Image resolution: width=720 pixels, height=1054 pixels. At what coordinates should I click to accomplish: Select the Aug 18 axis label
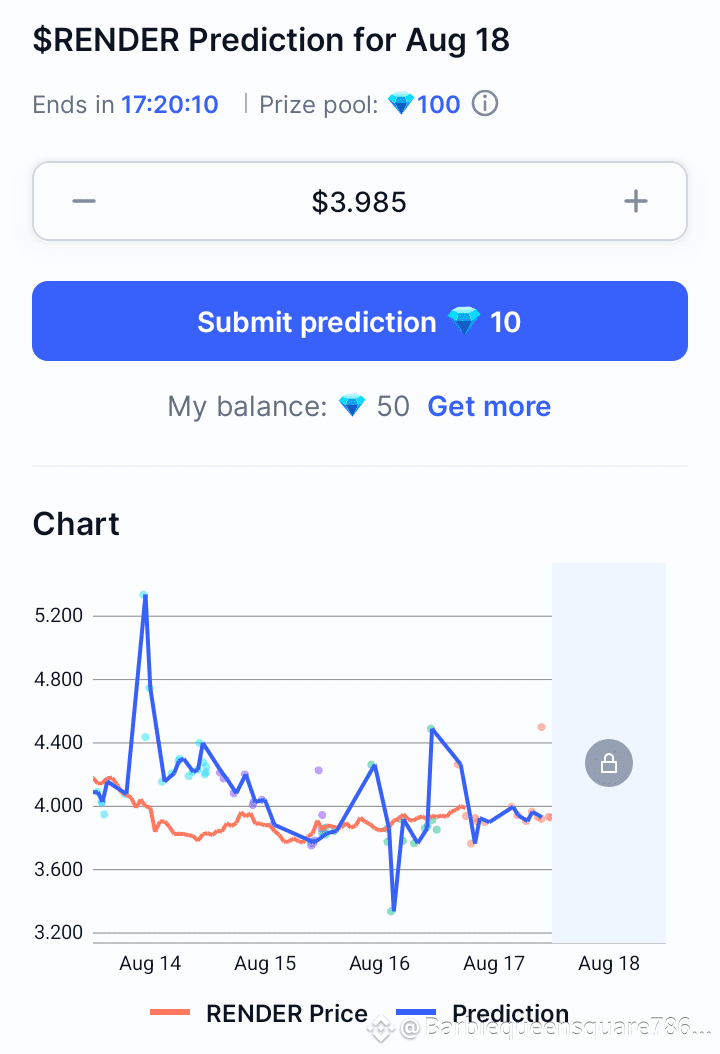[608, 963]
